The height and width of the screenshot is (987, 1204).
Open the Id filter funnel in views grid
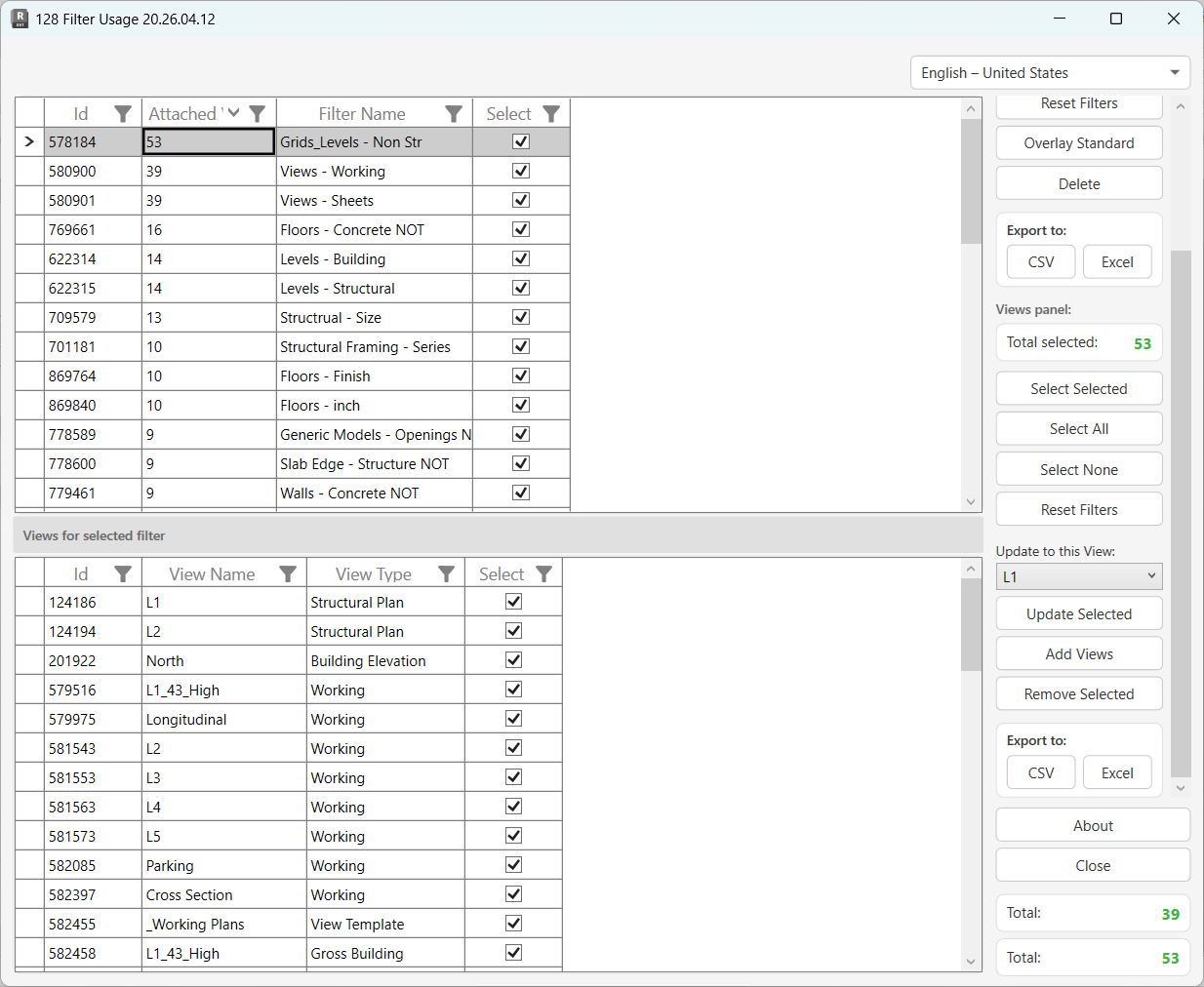[123, 573]
